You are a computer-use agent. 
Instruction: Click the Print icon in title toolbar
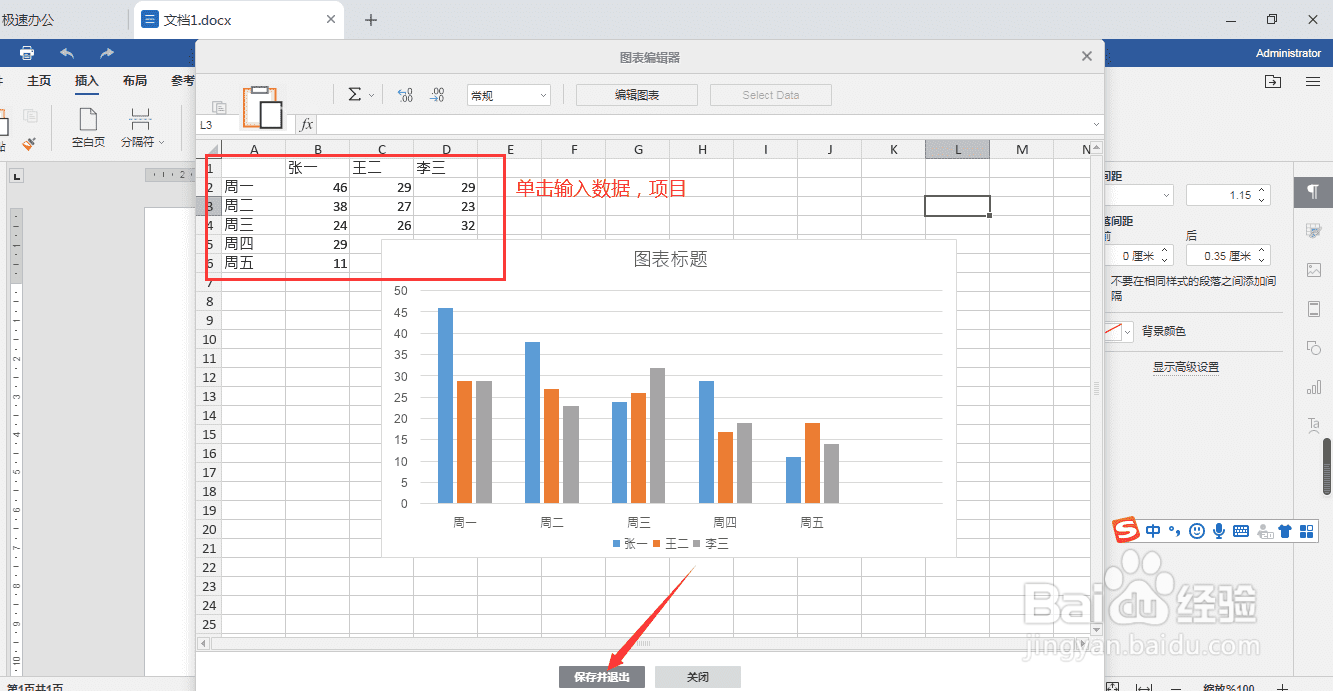point(27,53)
